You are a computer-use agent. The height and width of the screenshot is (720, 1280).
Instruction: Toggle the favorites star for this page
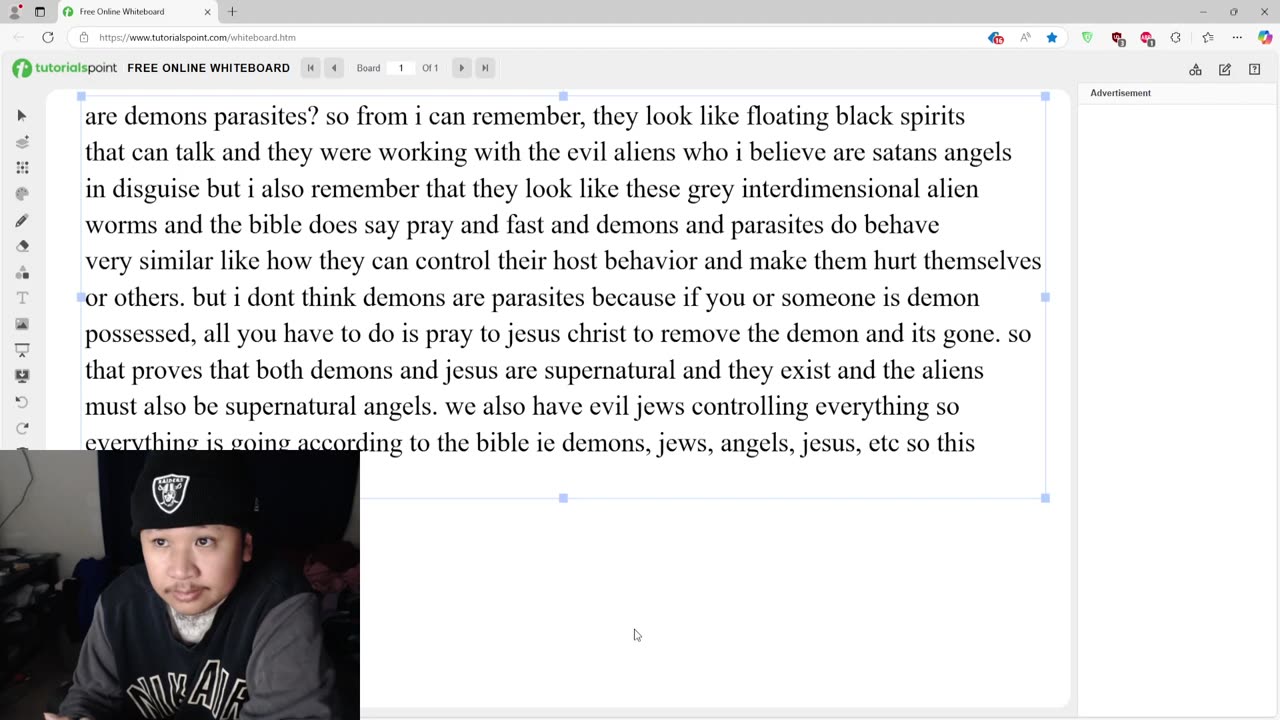click(x=1052, y=37)
